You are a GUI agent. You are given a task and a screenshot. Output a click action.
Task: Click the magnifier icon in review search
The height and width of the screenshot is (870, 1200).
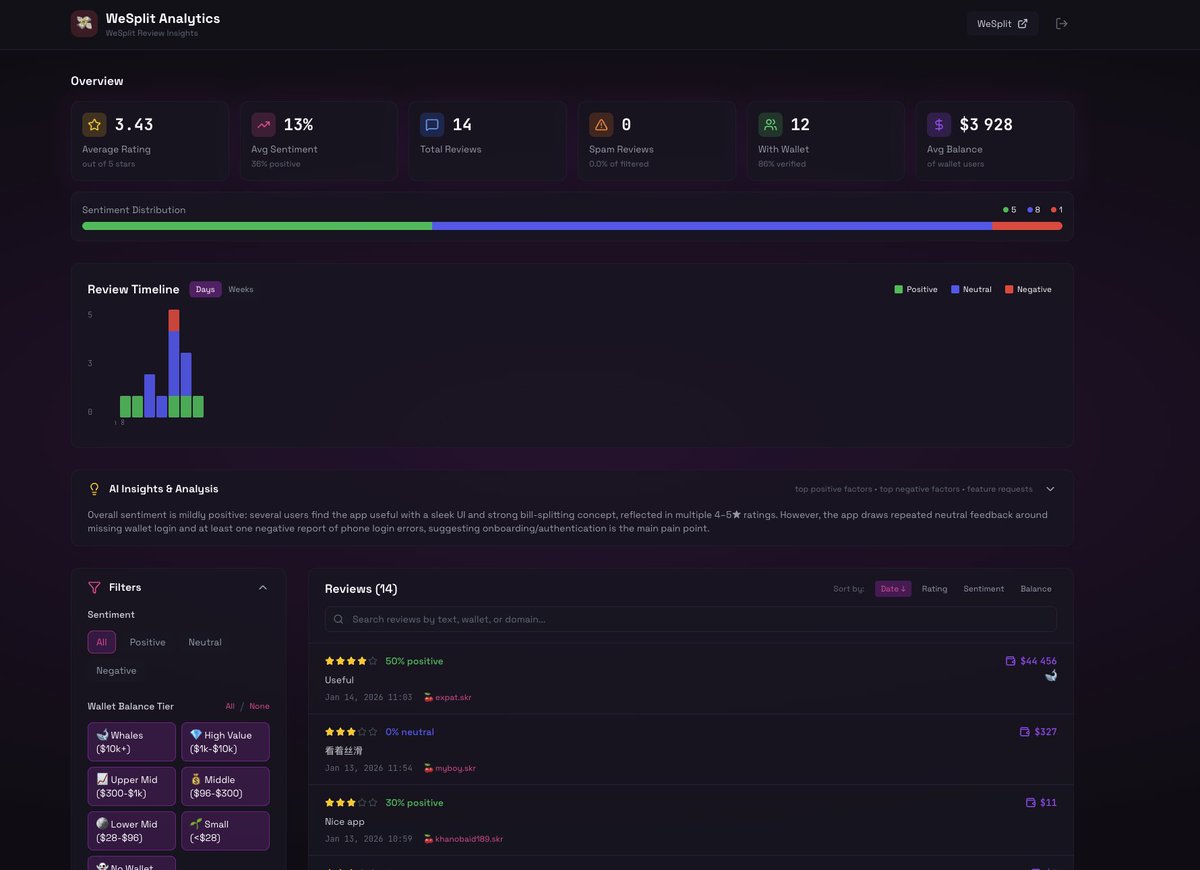(339, 619)
